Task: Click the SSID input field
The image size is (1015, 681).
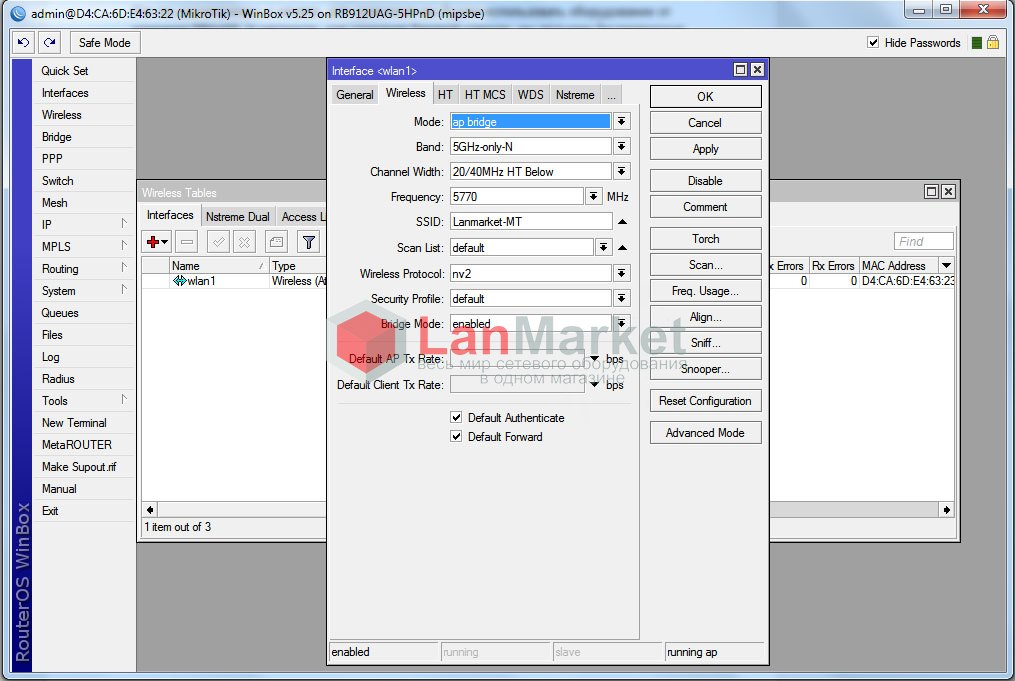Action: [x=530, y=221]
